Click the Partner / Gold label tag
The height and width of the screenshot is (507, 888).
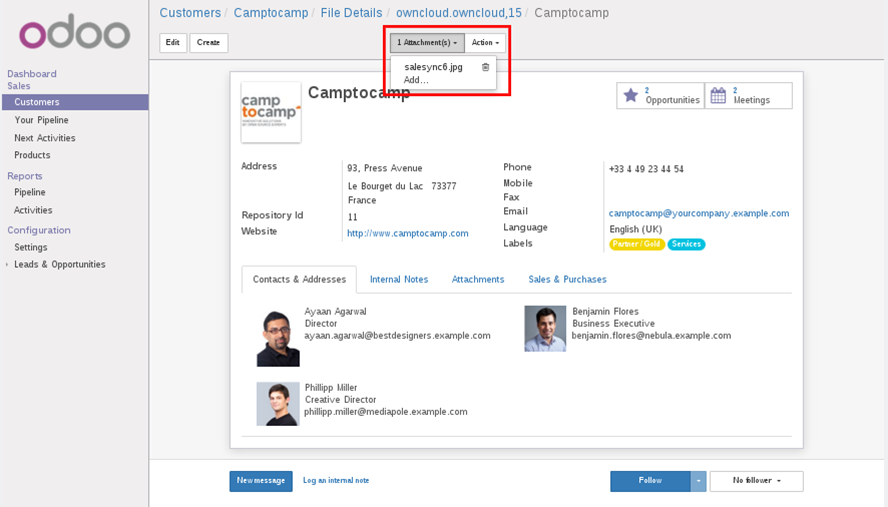pos(637,244)
